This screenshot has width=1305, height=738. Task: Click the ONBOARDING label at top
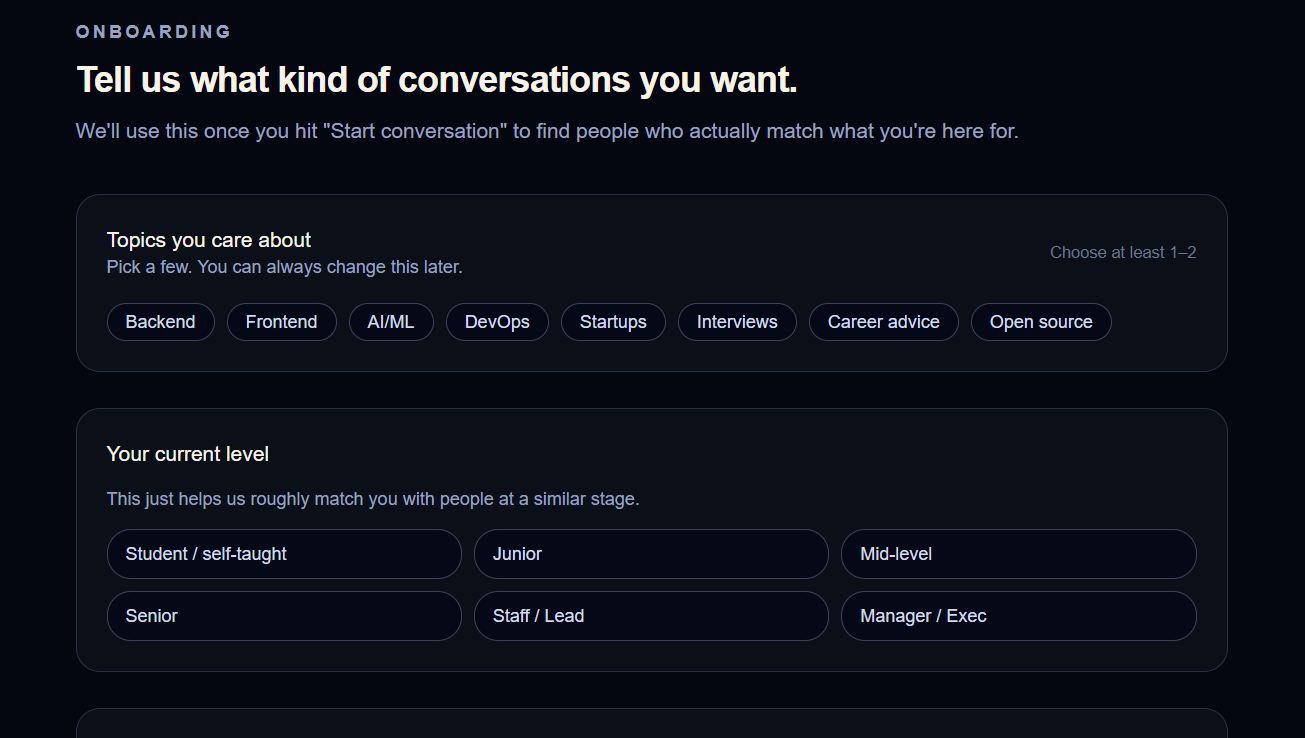tap(154, 32)
